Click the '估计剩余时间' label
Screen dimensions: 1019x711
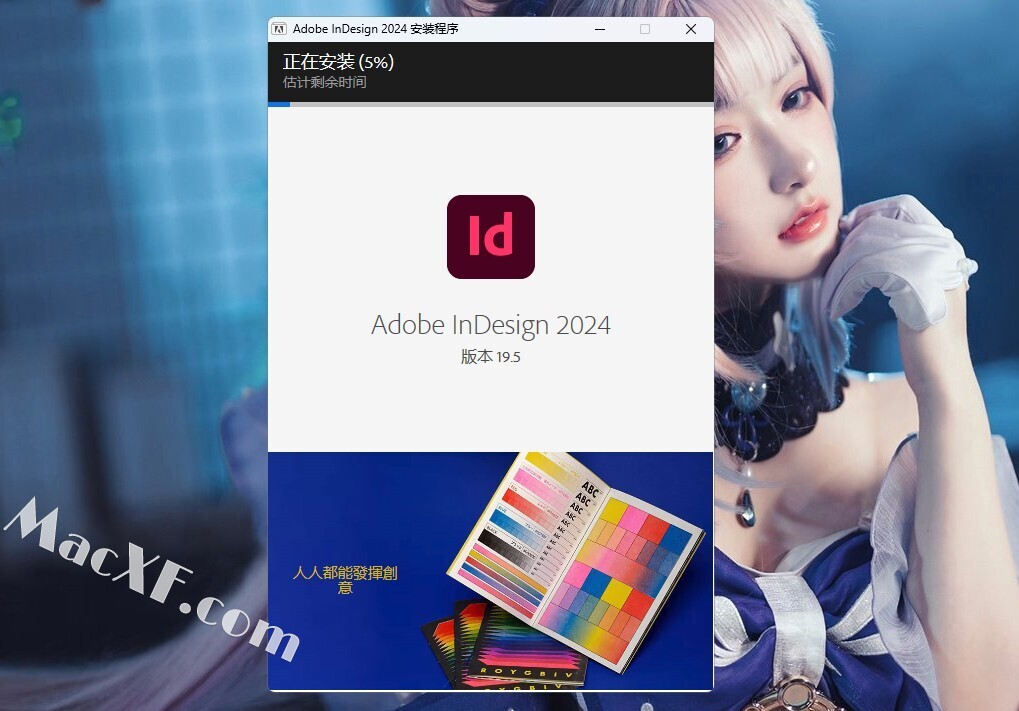pyautogui.click(x=324, y=82)
